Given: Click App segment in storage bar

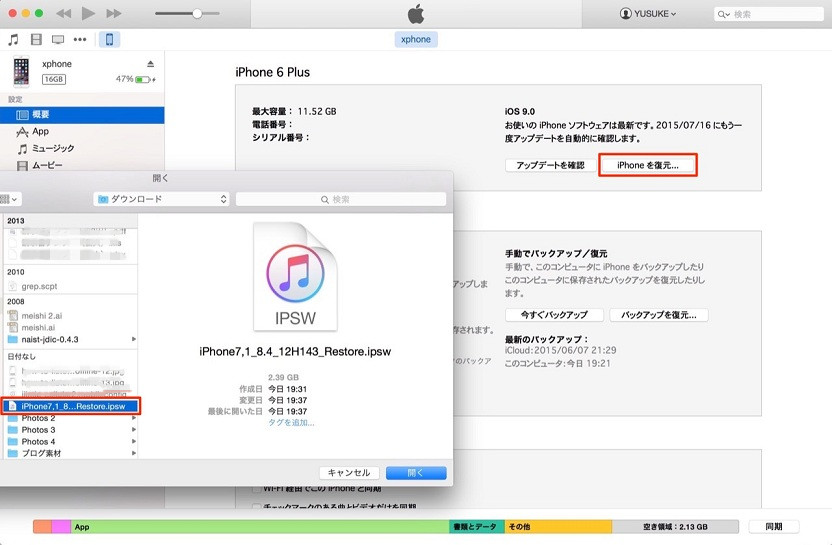Looking at the screenshot, I should point(260,526).
